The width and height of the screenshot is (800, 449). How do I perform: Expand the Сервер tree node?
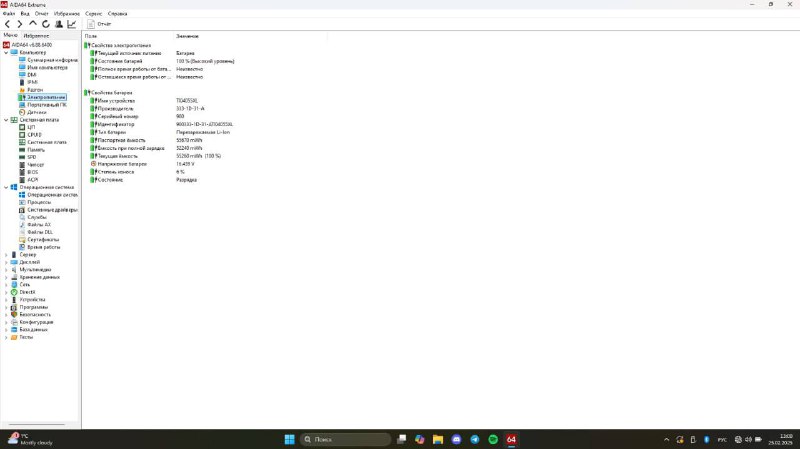[x=4, y=254]
